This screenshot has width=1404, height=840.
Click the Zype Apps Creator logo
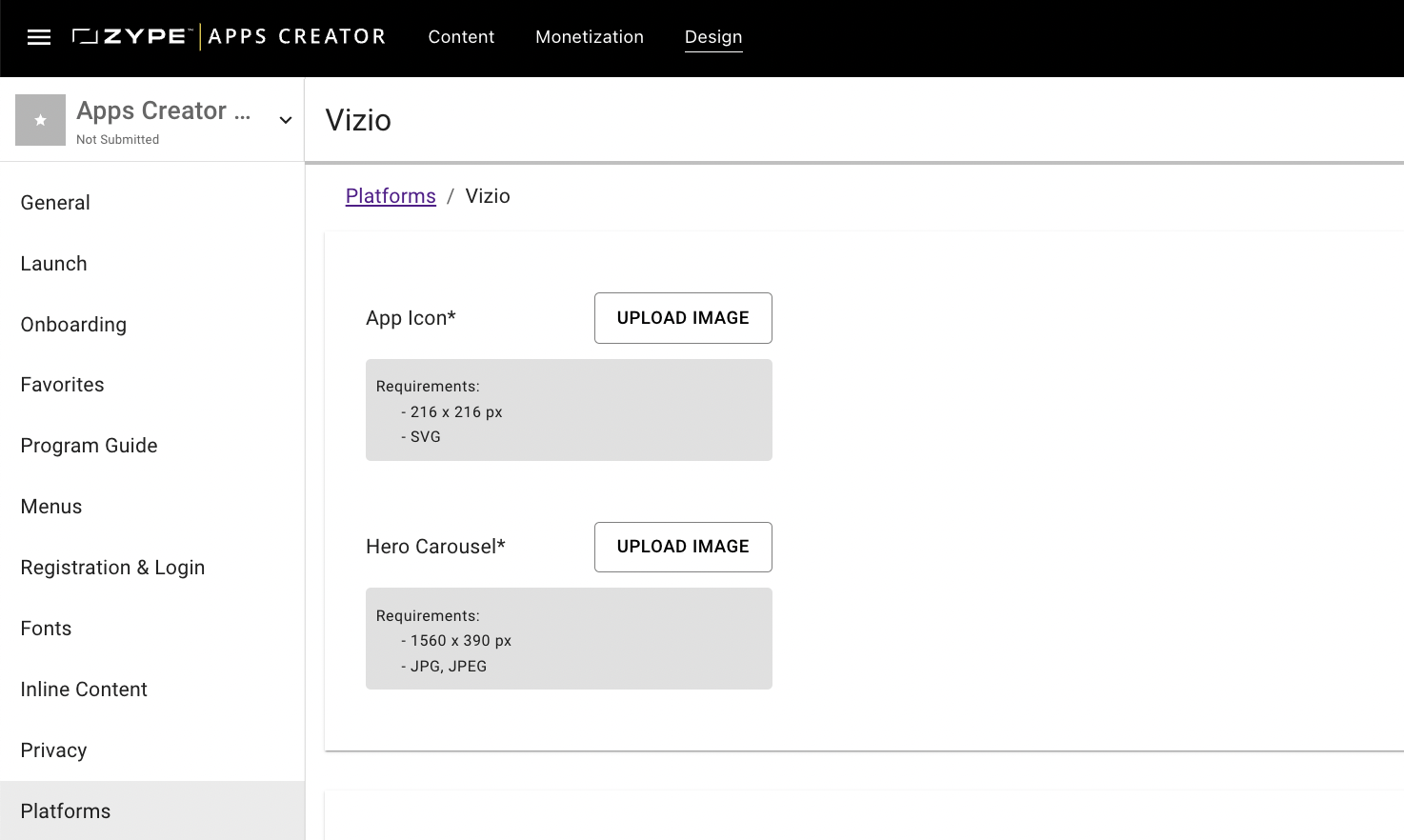click(230, 37)
